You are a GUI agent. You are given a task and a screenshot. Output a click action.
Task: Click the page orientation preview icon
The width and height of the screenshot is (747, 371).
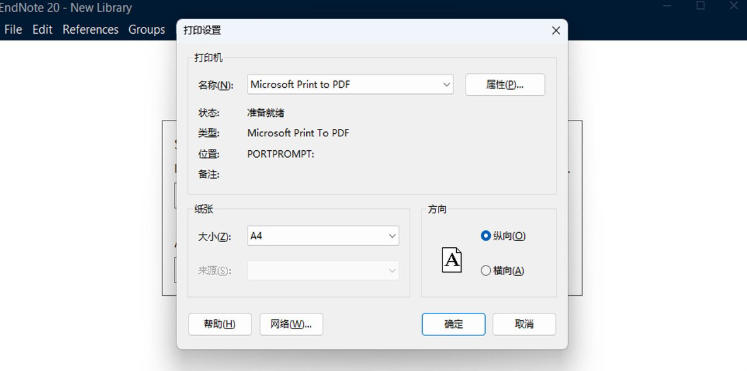pyautogui.click(x=452, y=260)
